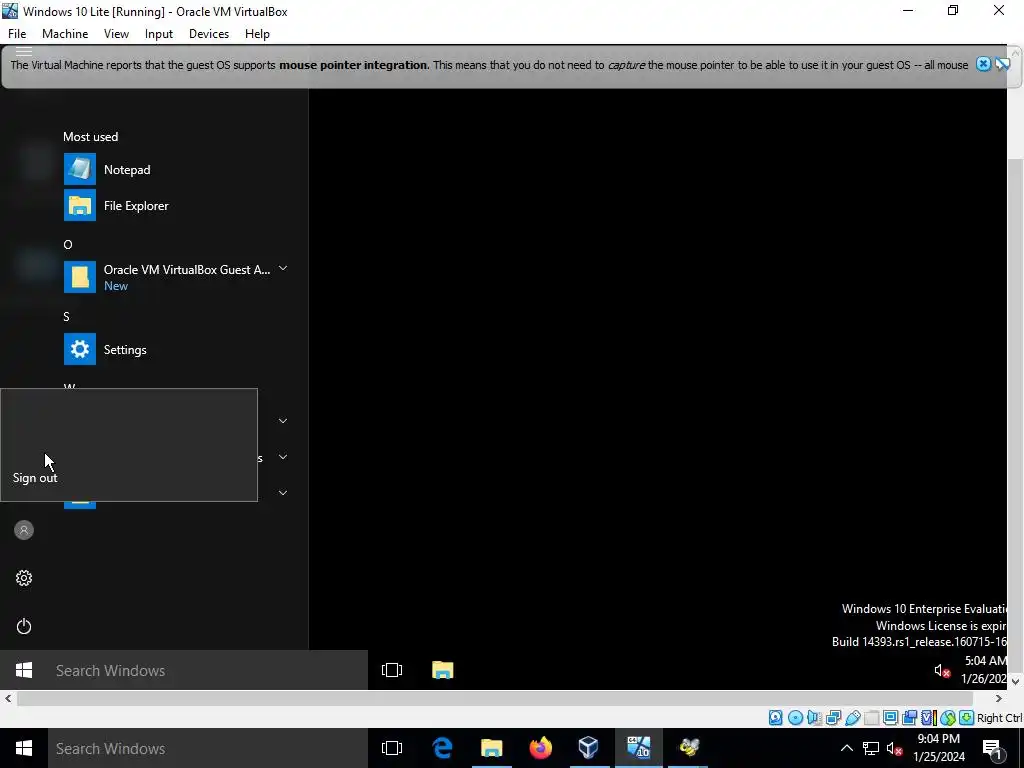Click the host muted volume tray icon
This screenshot has height=768, width=1024.
click(x=895, y=748)
